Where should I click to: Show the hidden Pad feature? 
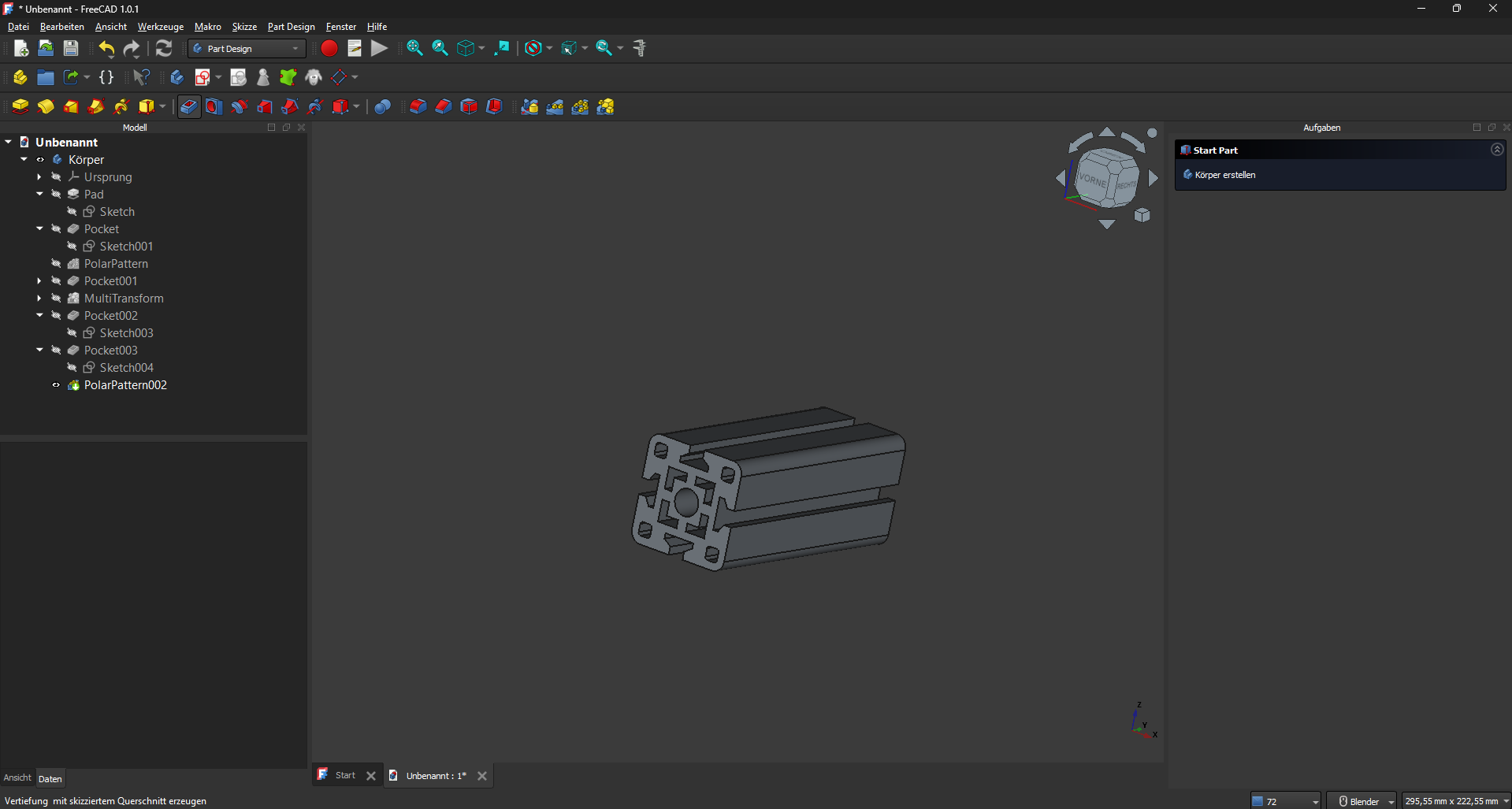pos(56,195)
